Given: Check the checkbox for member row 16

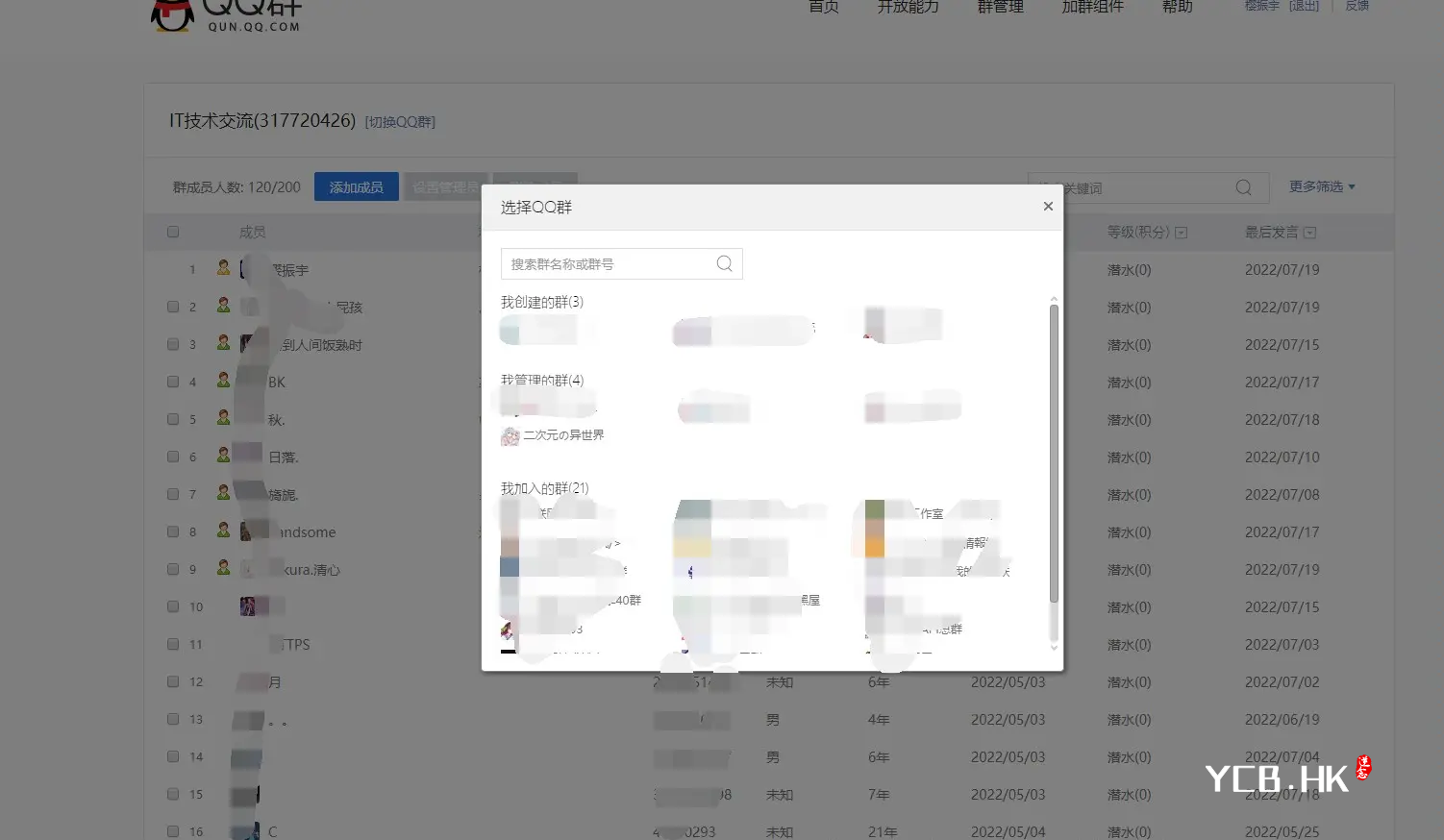Looking at the screenshot, I should click(x=173, y=831).
